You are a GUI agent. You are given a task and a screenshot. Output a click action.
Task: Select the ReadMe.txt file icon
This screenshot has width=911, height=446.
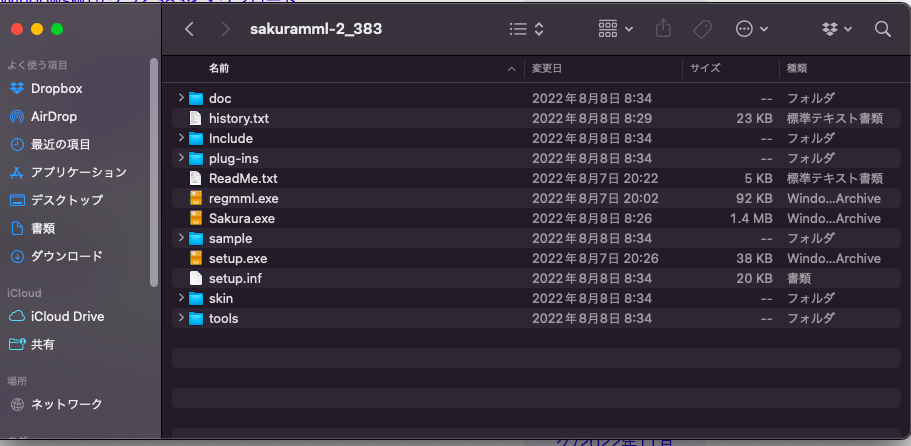(196, 178)
